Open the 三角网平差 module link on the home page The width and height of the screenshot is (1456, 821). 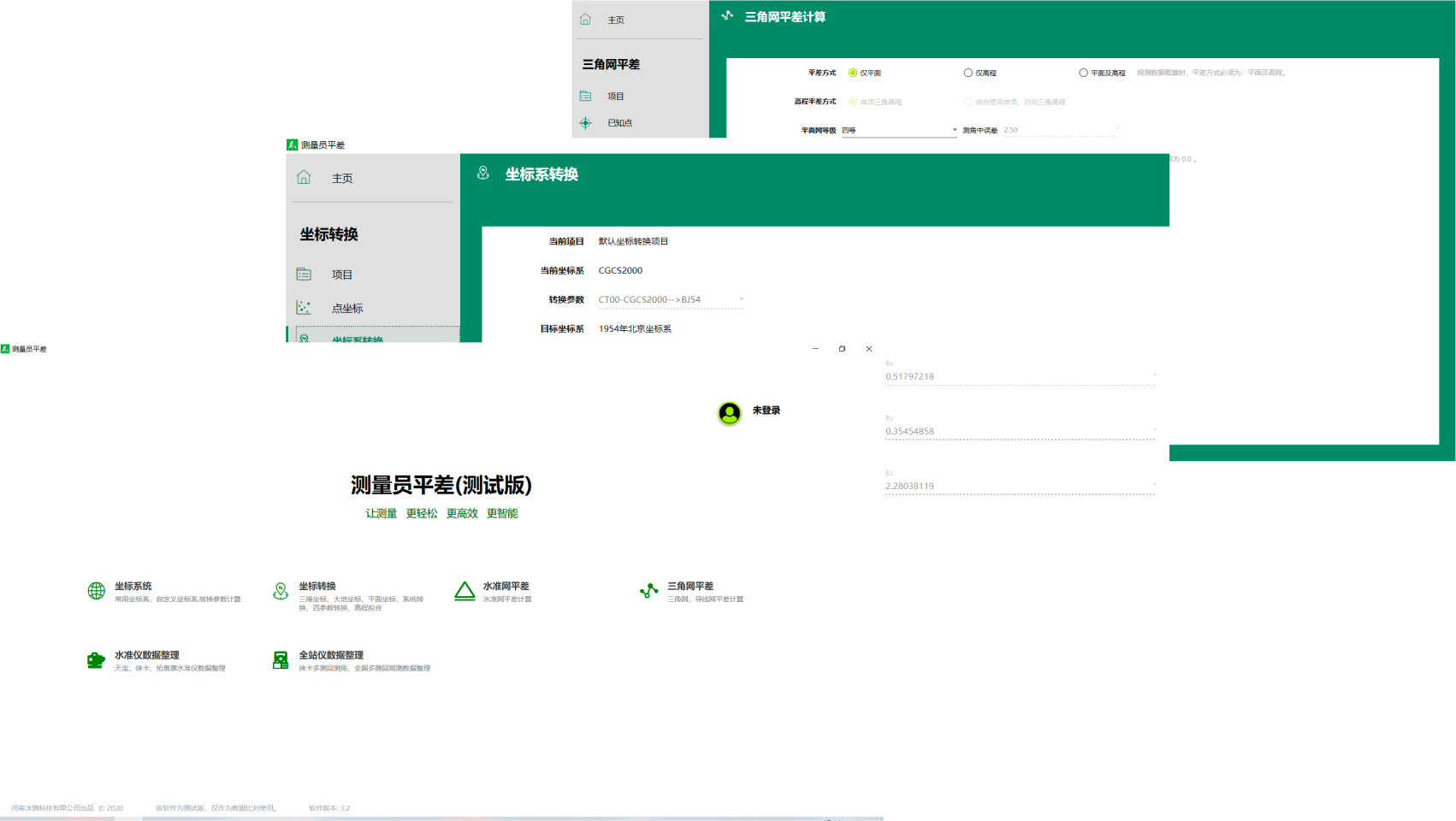[690, 586]
